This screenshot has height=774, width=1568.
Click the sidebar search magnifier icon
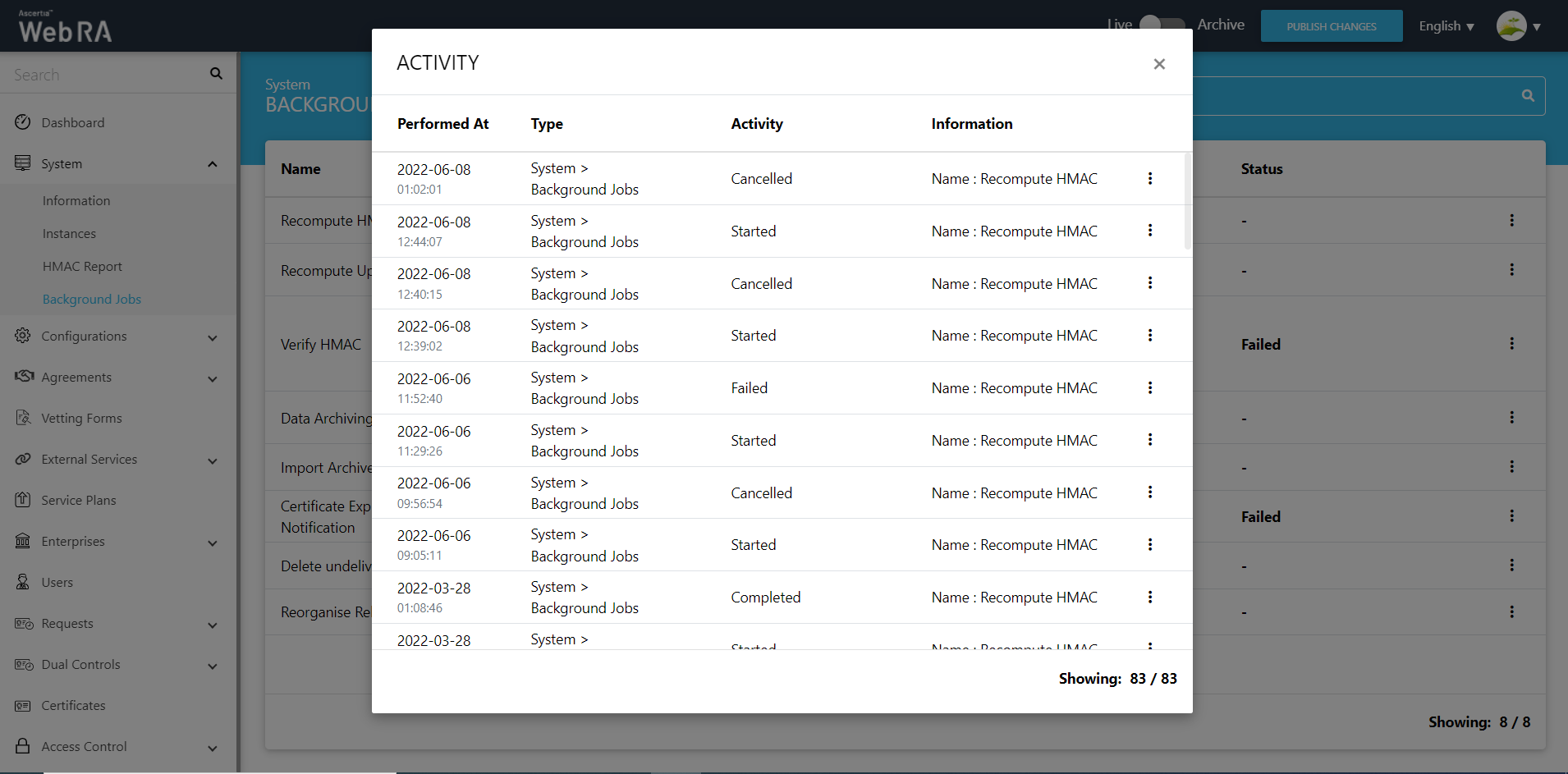pos(216,74)
